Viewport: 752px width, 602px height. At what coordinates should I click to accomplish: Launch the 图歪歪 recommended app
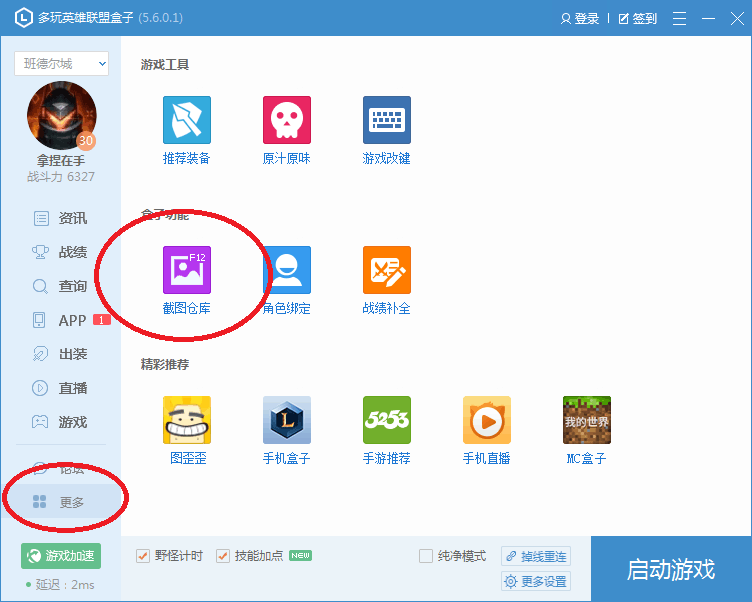187,430
